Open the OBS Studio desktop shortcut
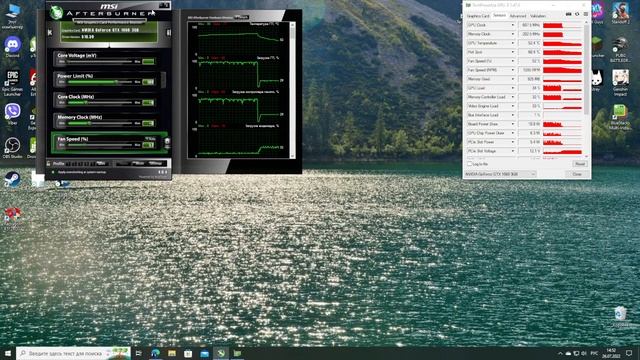 tap(12, 148)
